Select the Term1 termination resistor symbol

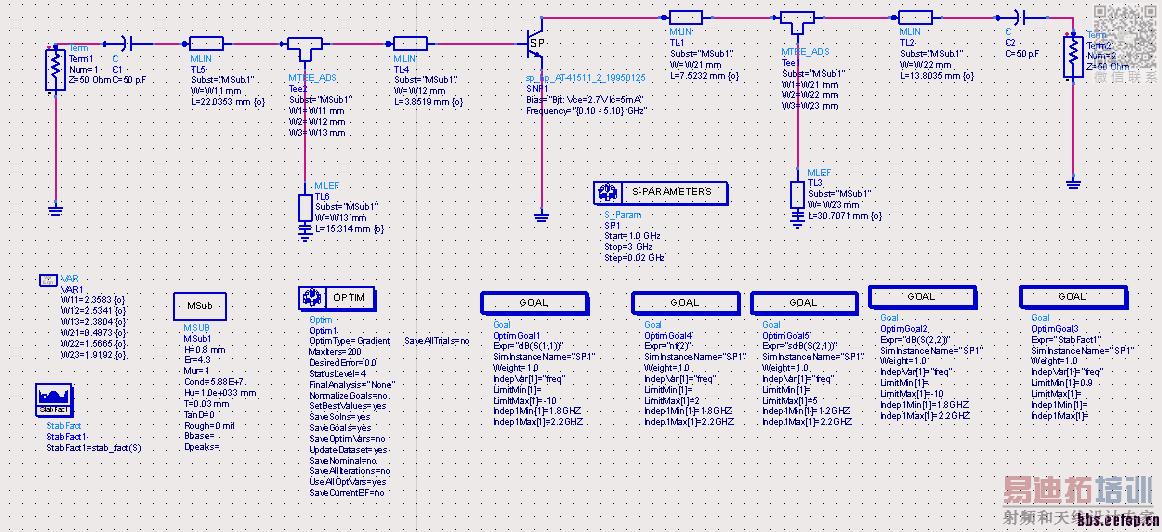pos(56,70)
